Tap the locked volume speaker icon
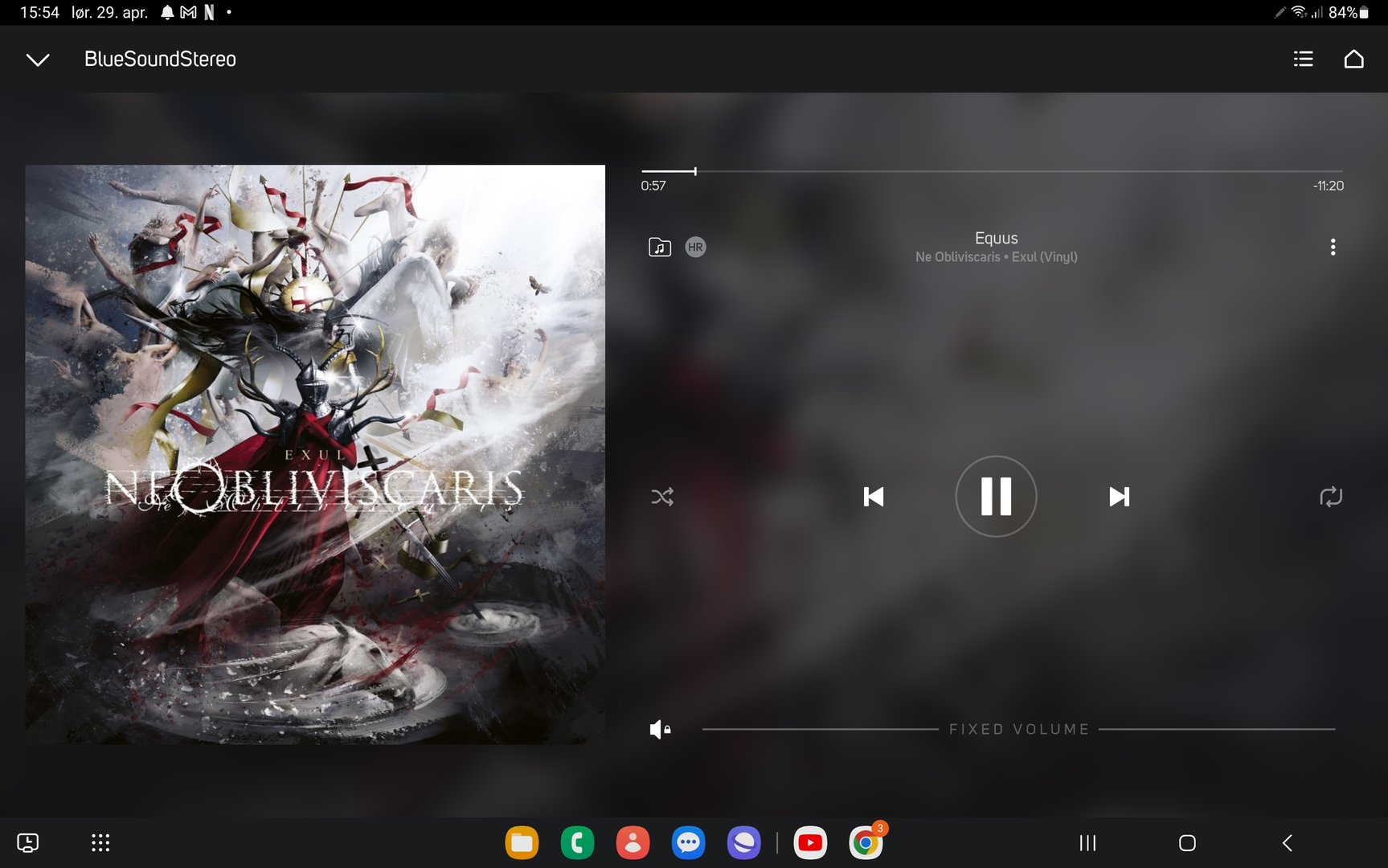 (x=660, y=729)
